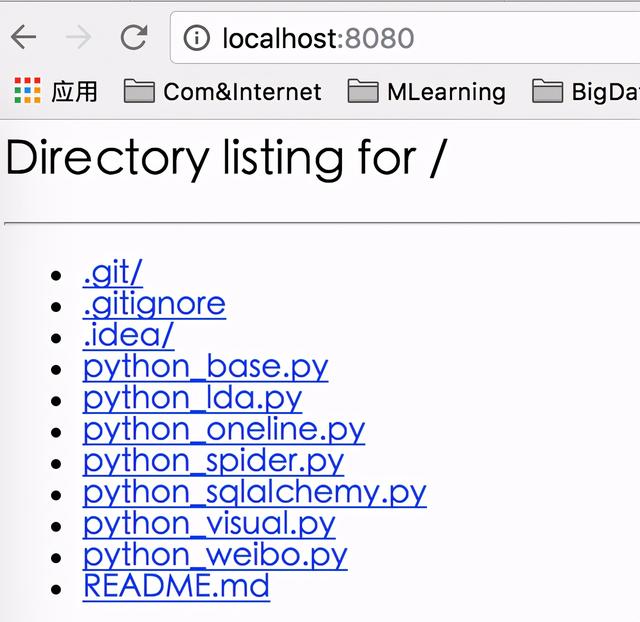
Task: Click the python_spider.py link
Action: (213, 460)
